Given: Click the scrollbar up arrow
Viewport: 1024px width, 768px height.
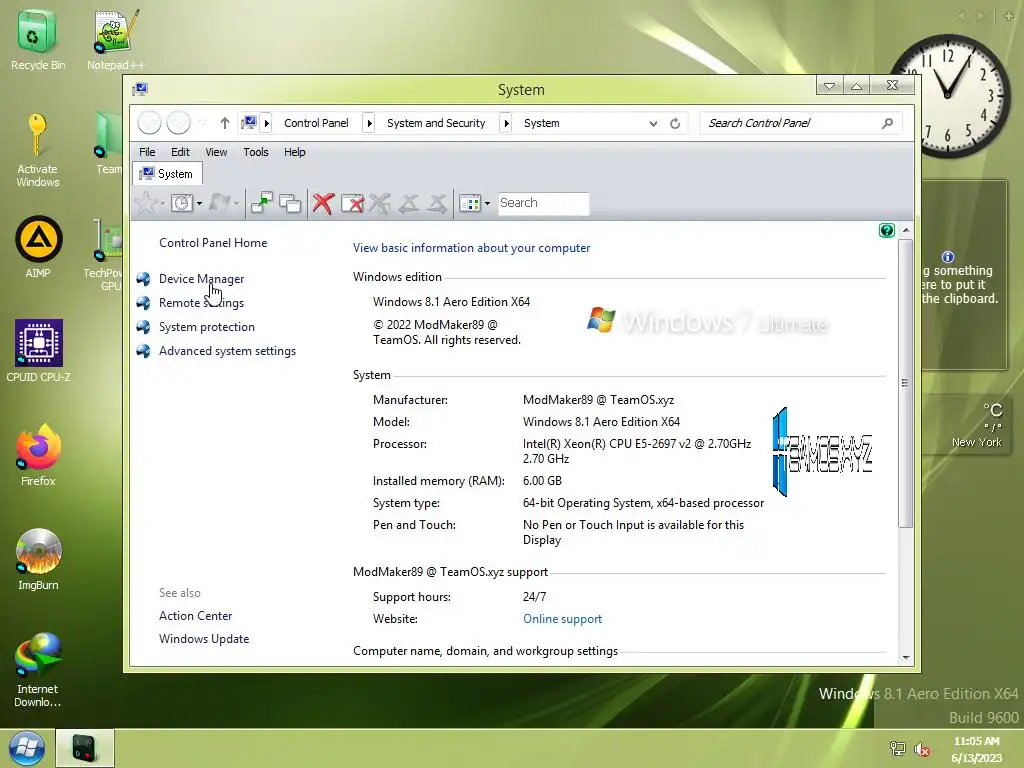Looking at the screenshot, I should point(905,230).
